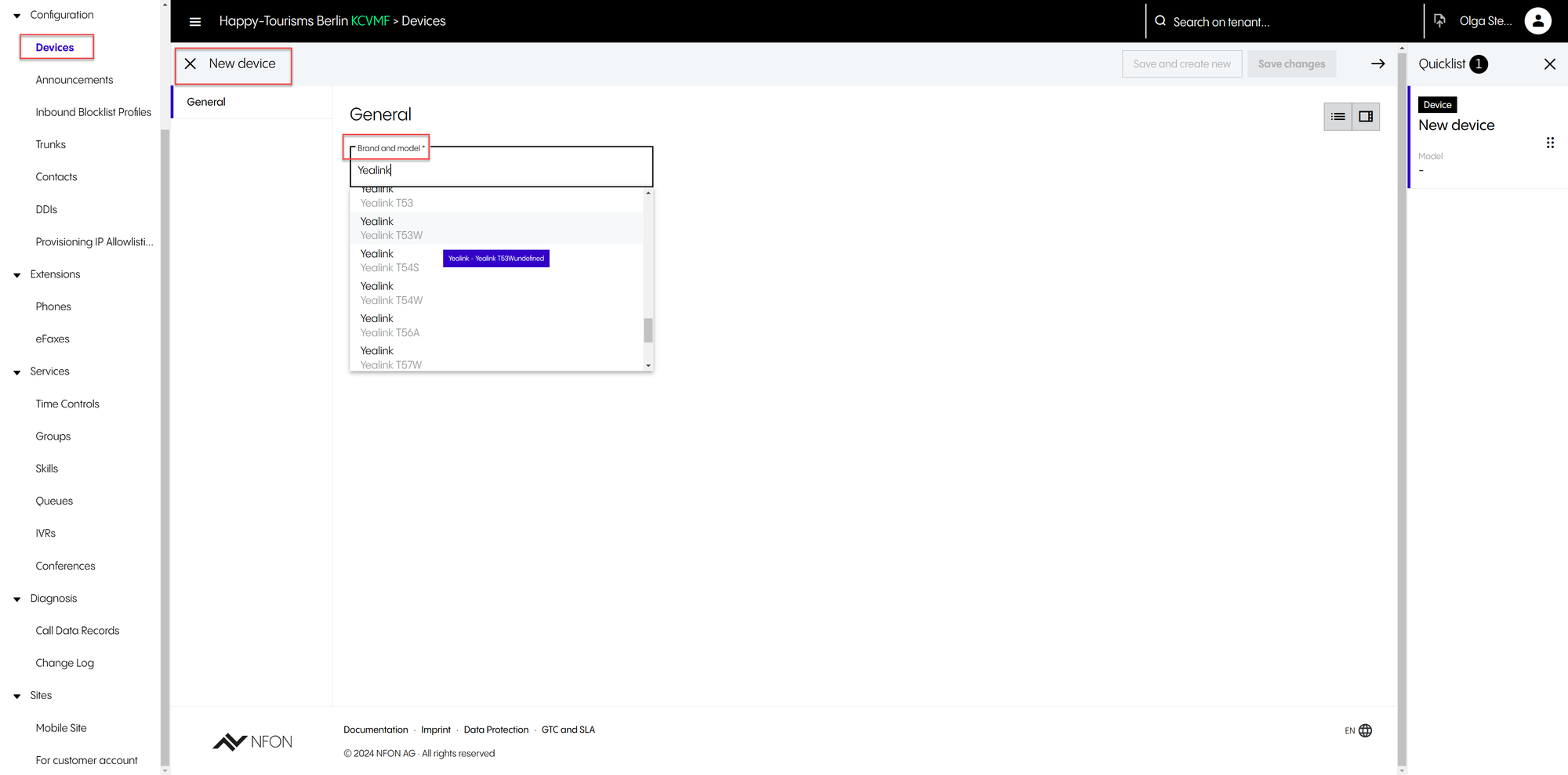Image resolution: width=1568 pixels, height=775 pixels.
Task: Switch to side panel view layout
Action: (1366, 117)
